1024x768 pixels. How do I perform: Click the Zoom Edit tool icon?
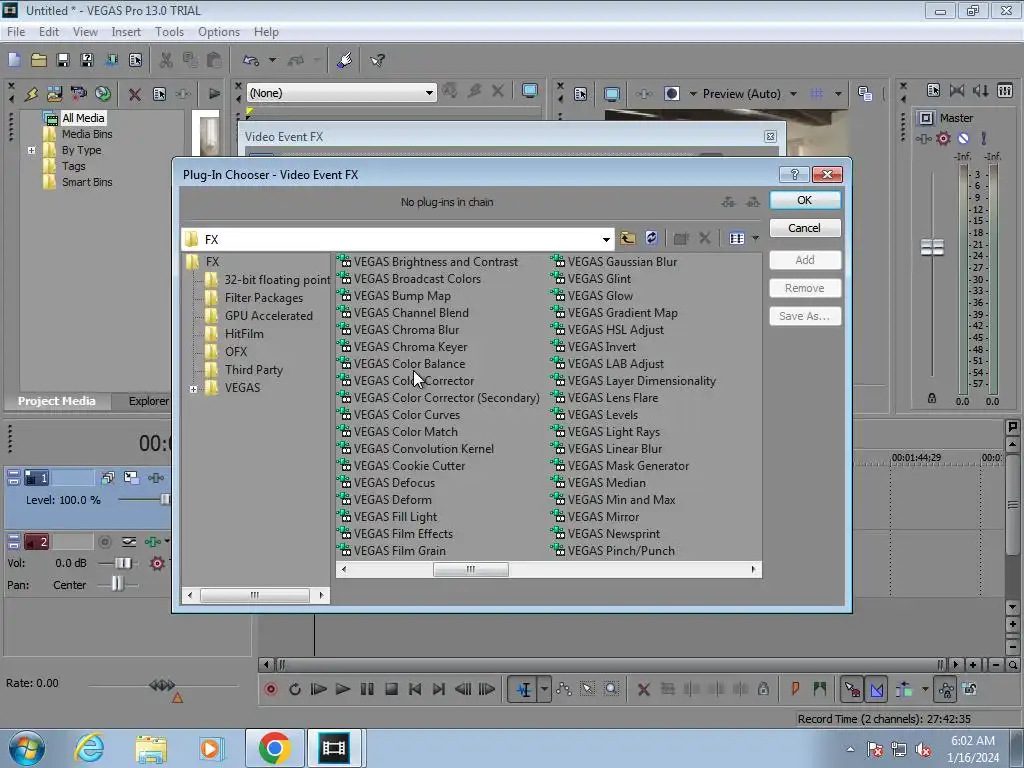(x=611, y=689)
